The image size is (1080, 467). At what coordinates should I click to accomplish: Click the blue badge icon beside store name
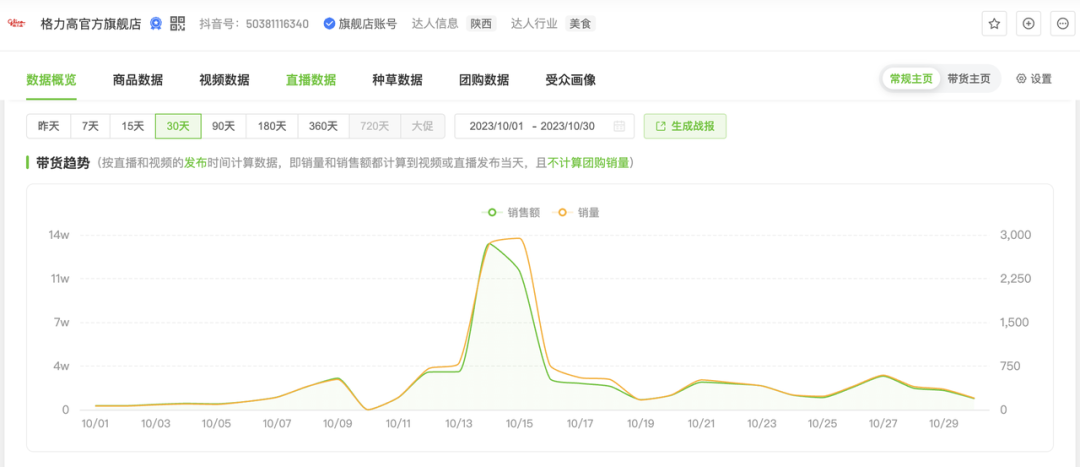(156, 23)
